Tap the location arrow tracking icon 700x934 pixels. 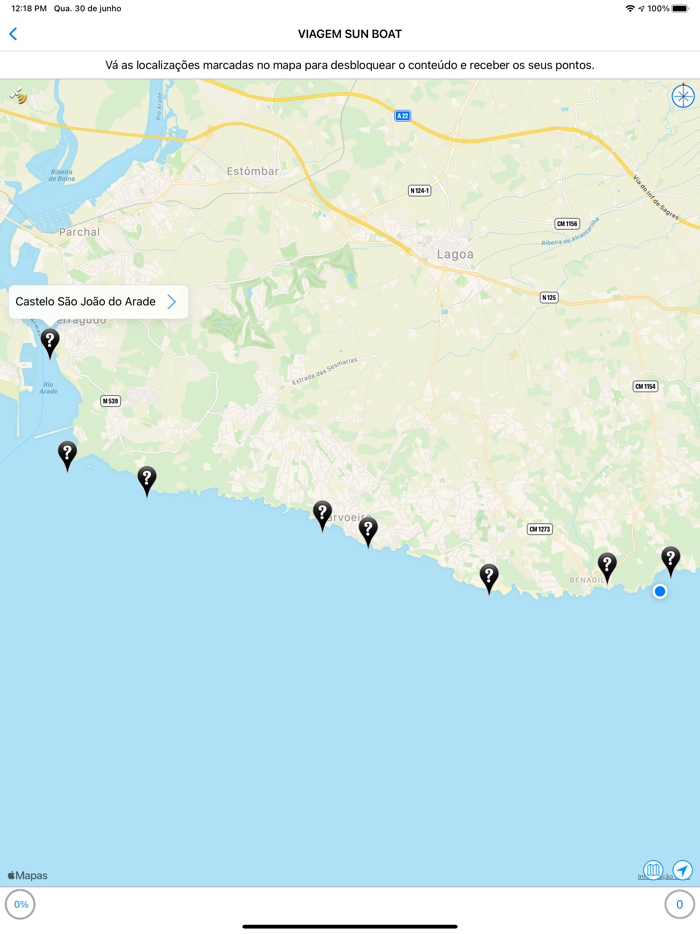(683, 870)
